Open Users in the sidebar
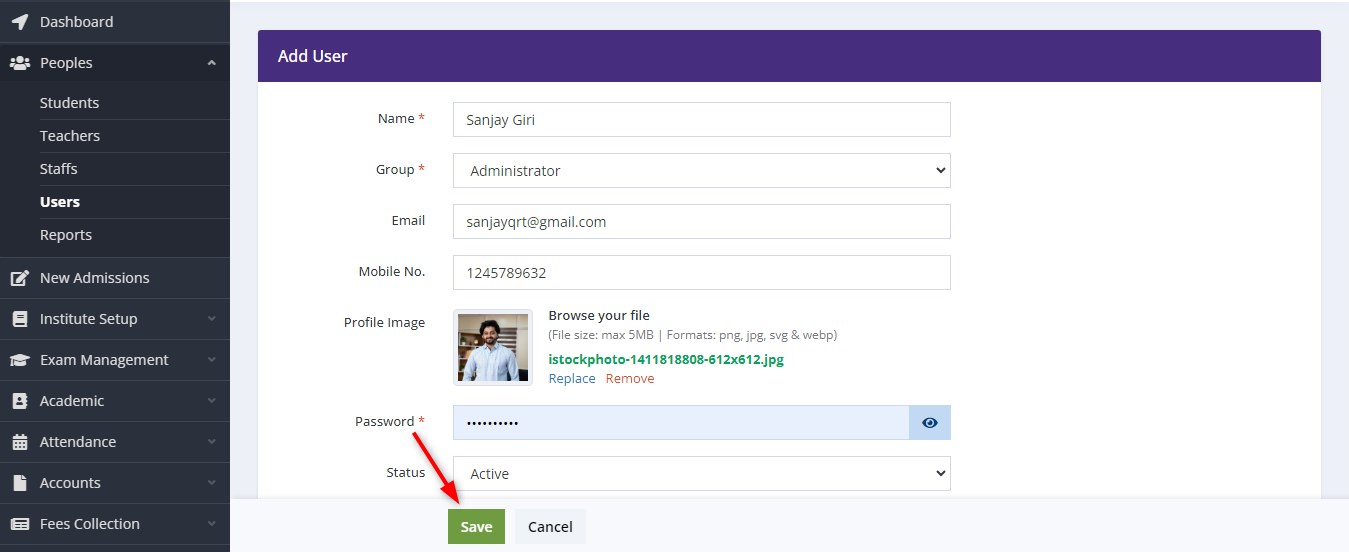1349x552 pixels. [x=60, y=201]
